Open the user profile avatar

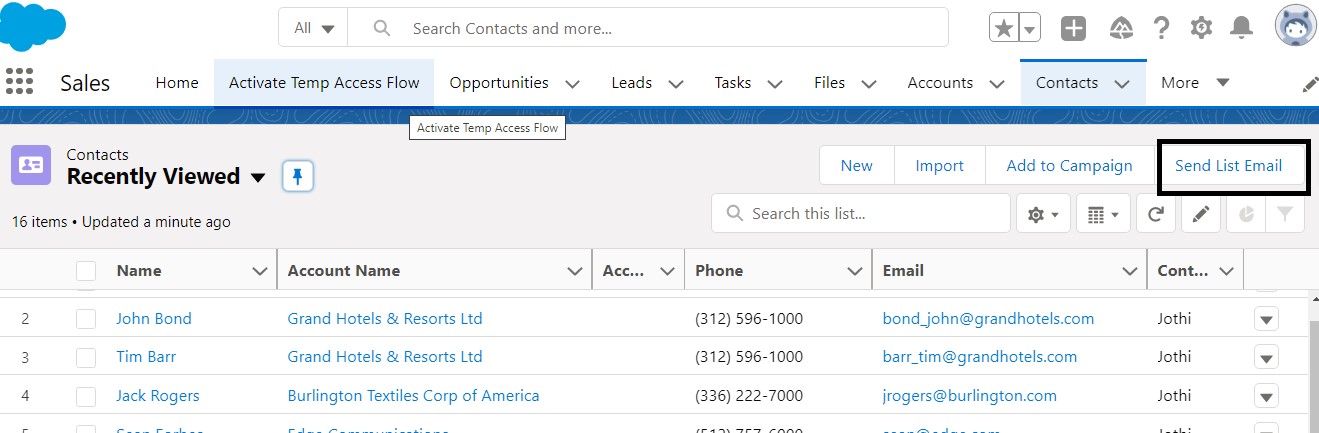click(1295, 27)
